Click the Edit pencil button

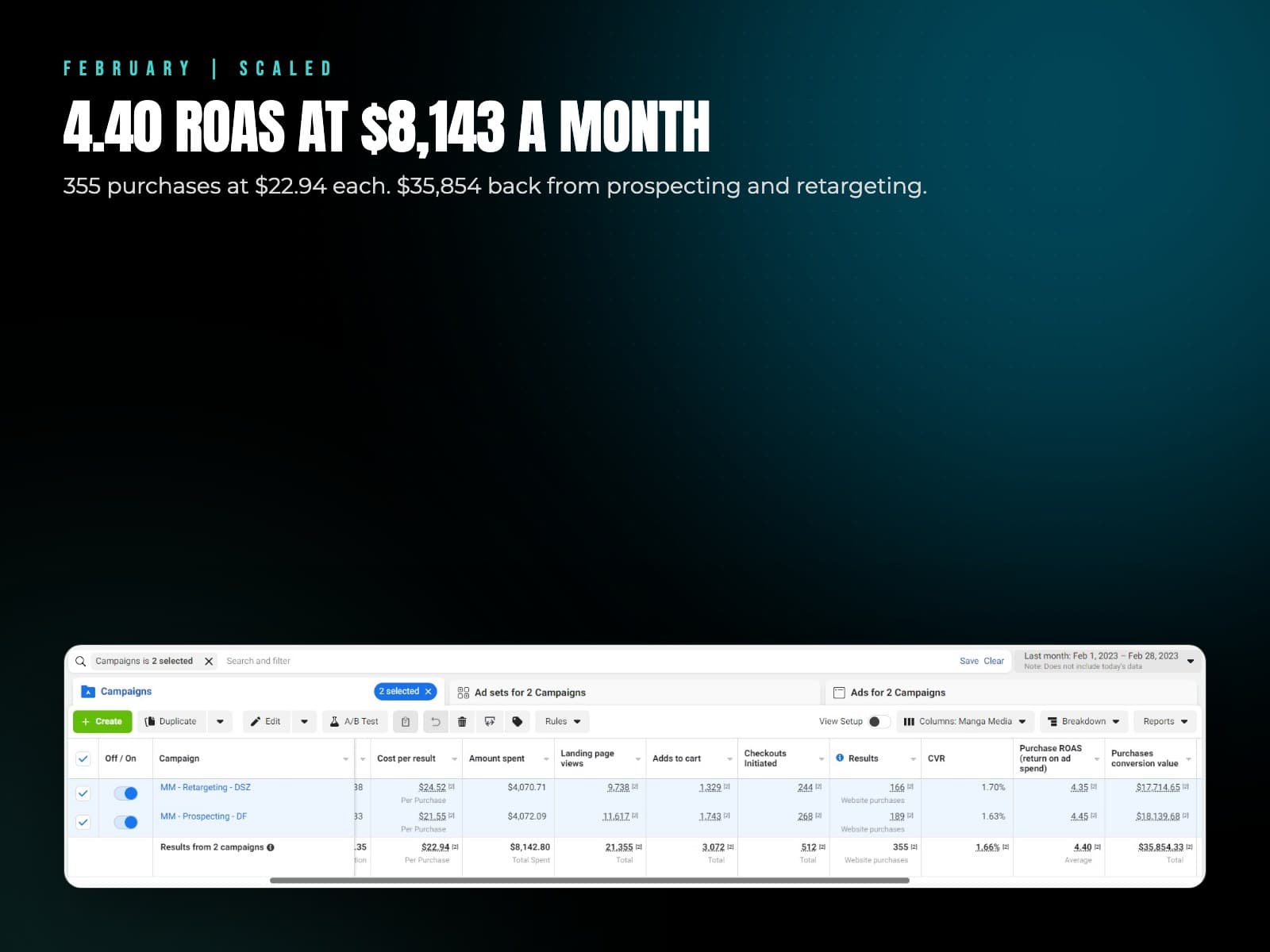[266, 721]
